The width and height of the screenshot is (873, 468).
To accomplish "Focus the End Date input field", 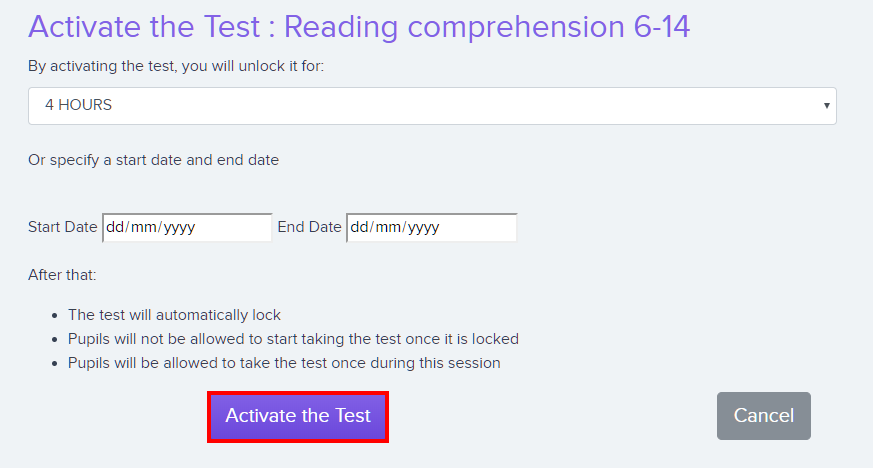I will pos(431,228).
